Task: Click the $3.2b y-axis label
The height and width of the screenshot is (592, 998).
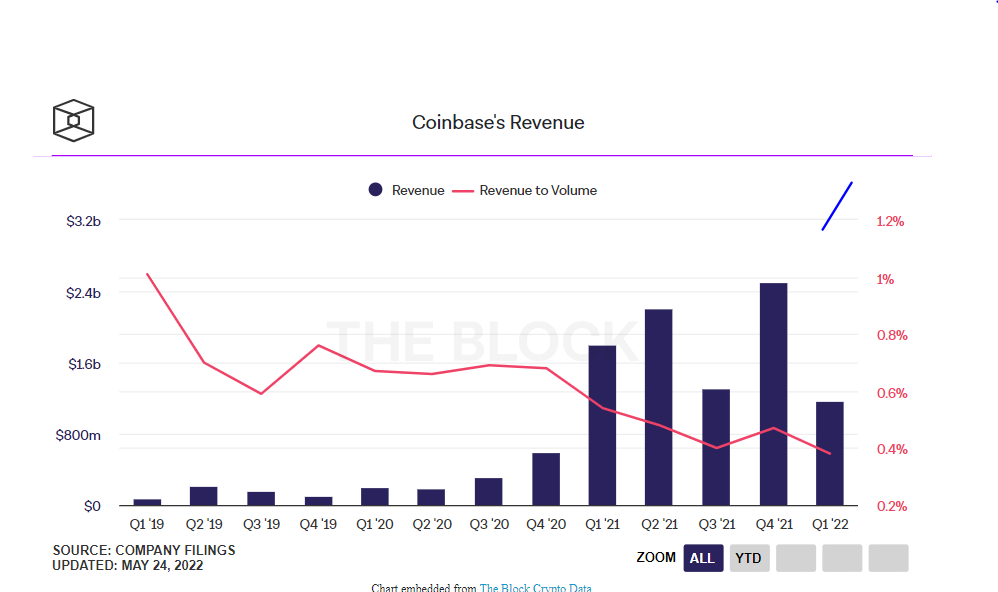Action: (x=83, y=222)
